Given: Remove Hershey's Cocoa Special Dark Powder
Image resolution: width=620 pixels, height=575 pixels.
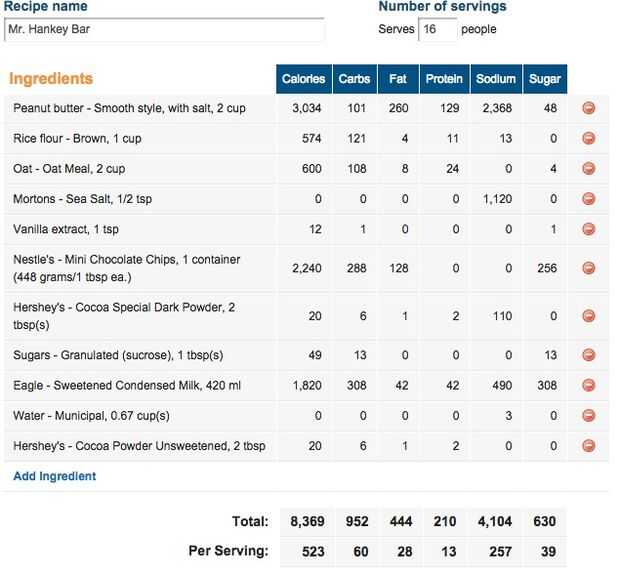Looking at the screenshot, I should pos(588,316).
